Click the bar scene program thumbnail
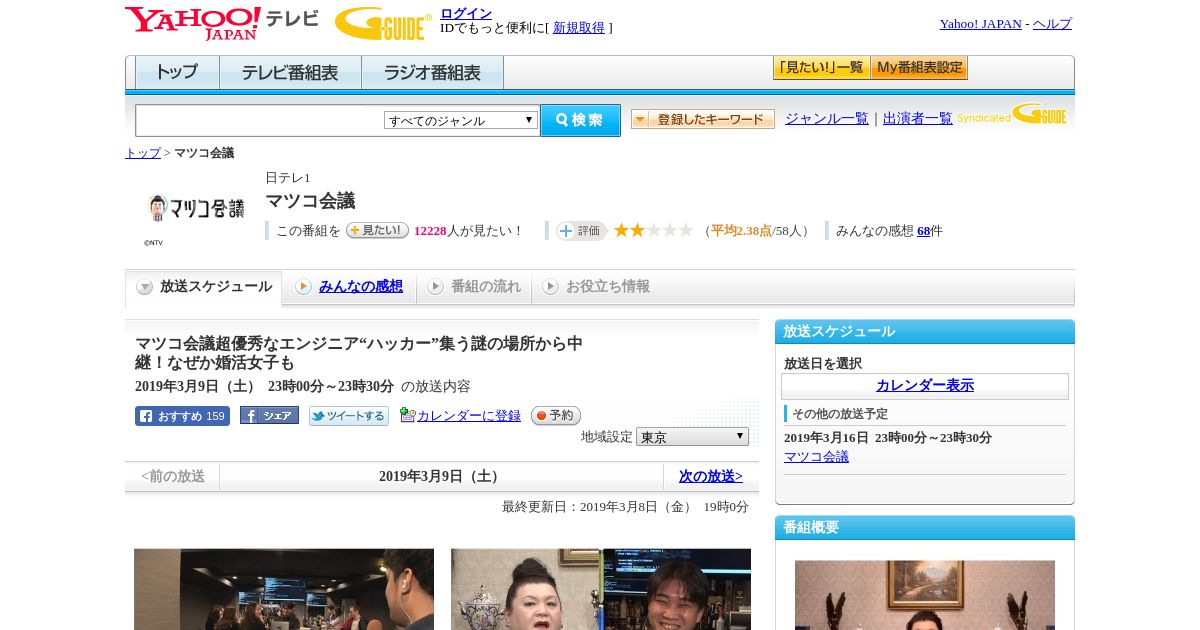1200x630 pixels. pos(284,589)
